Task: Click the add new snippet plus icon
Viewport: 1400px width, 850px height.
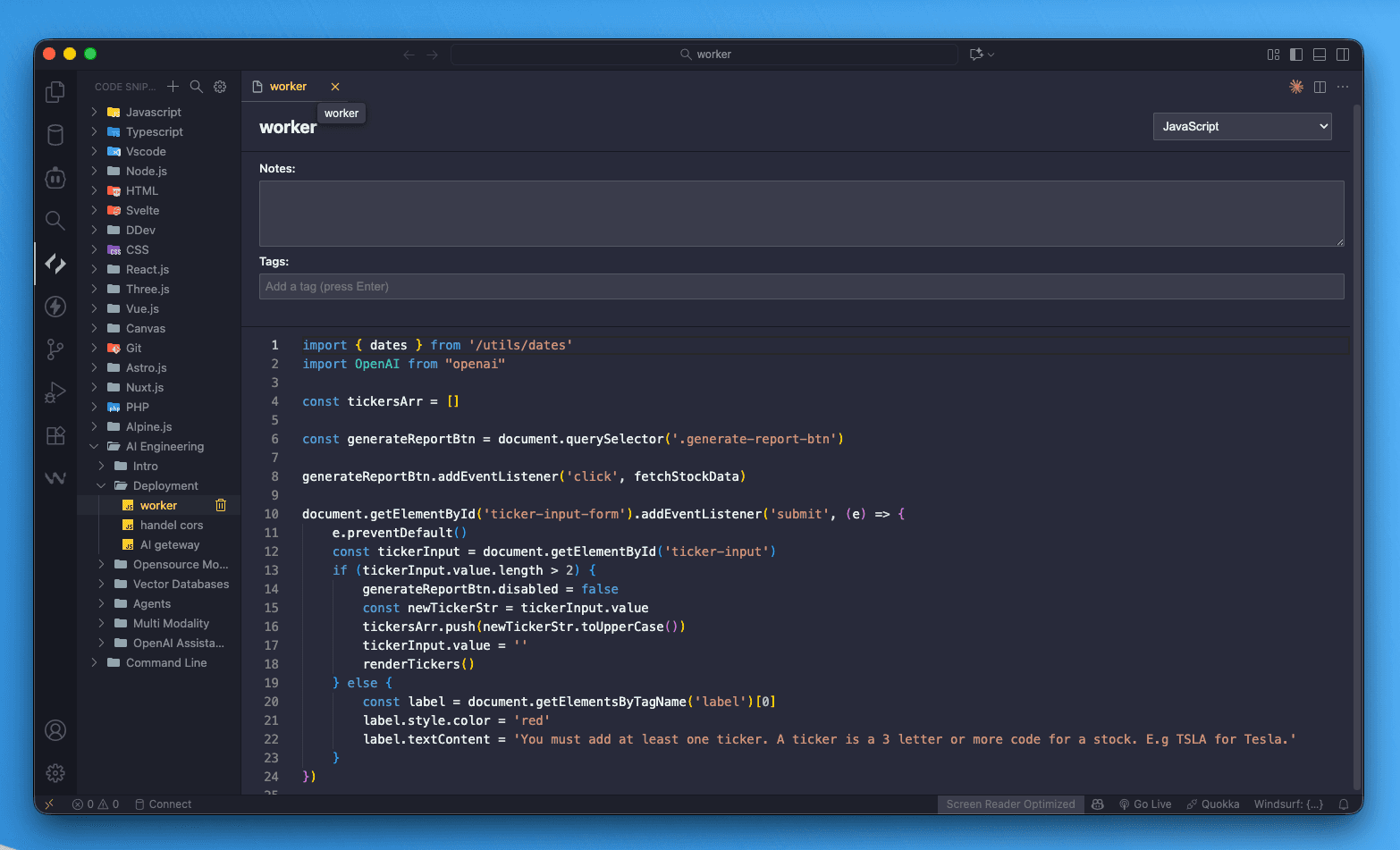Action: point(173,87)
